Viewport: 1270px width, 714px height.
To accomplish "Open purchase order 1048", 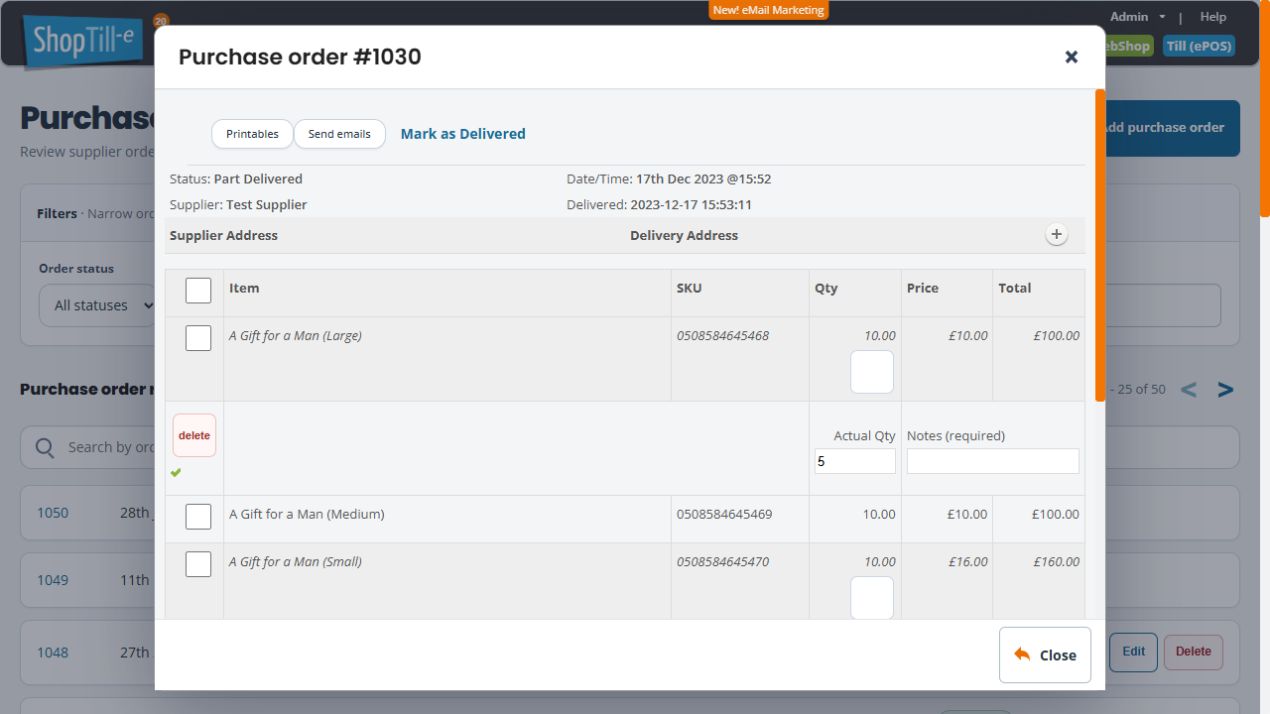I will point(53,653).
